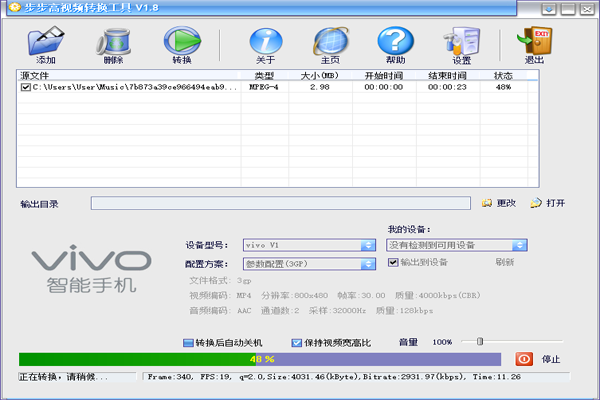This screenshot has width=600, height=400.
Task: Enable 转换后自动关机 checkbox
Action: 188,343
